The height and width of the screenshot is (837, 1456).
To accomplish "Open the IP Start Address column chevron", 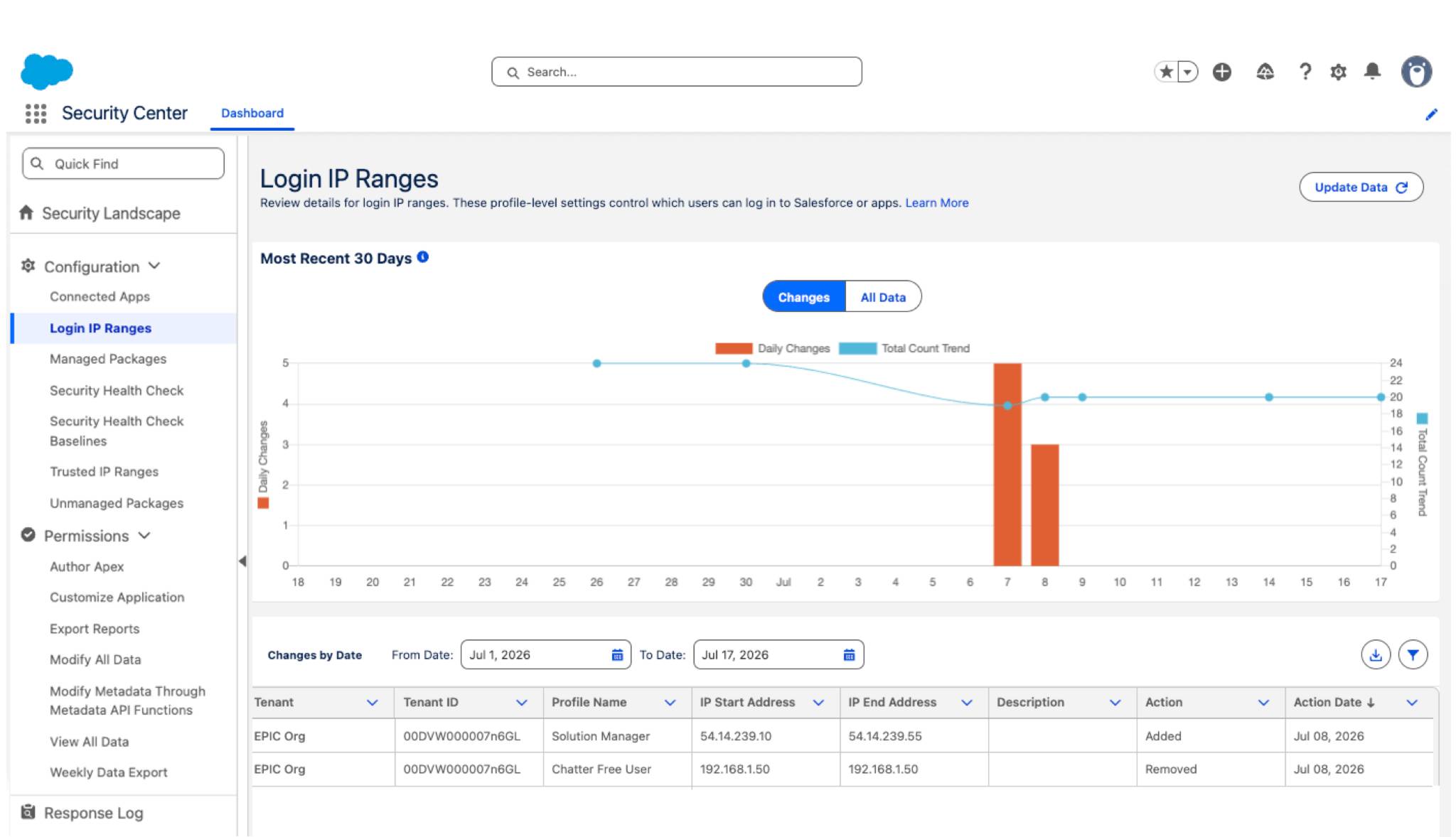I will point(818,703).
